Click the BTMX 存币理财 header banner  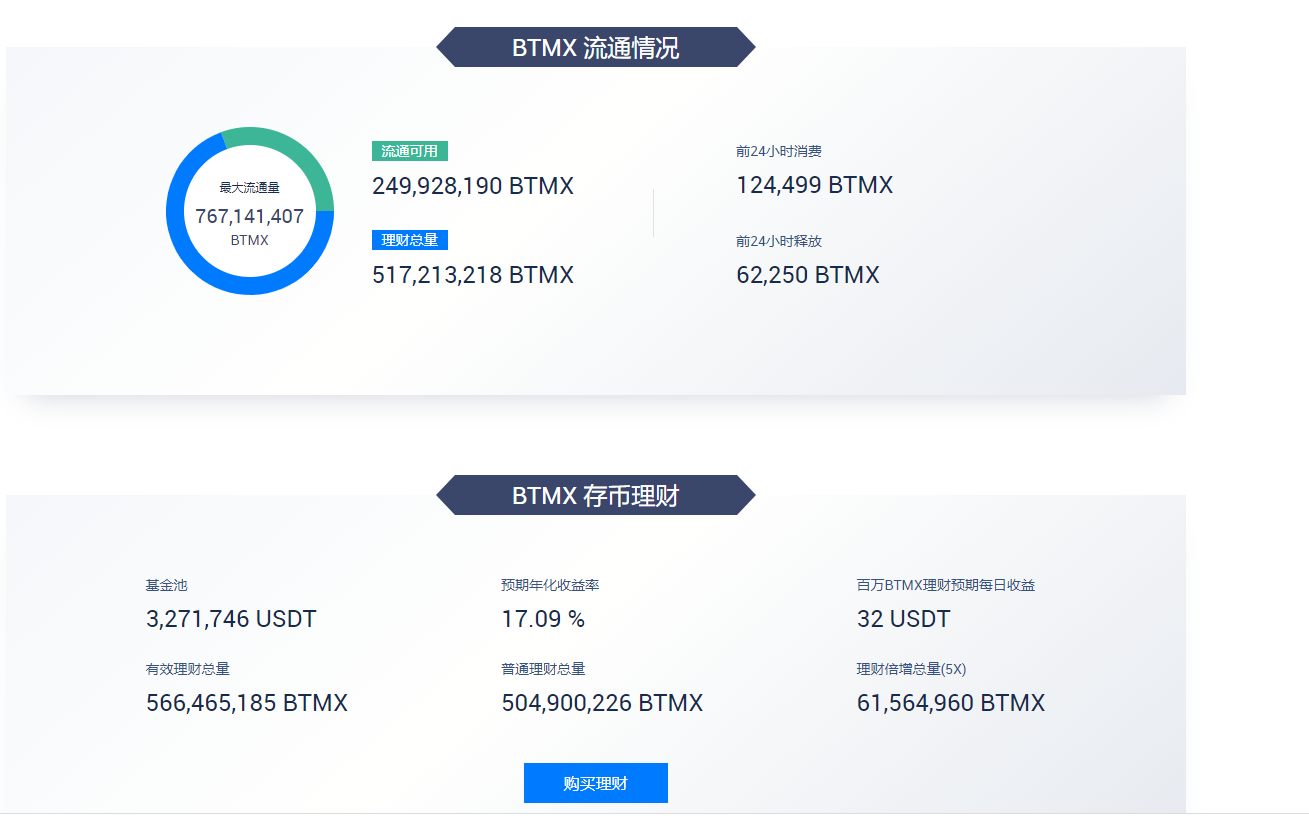pos(595,495)
